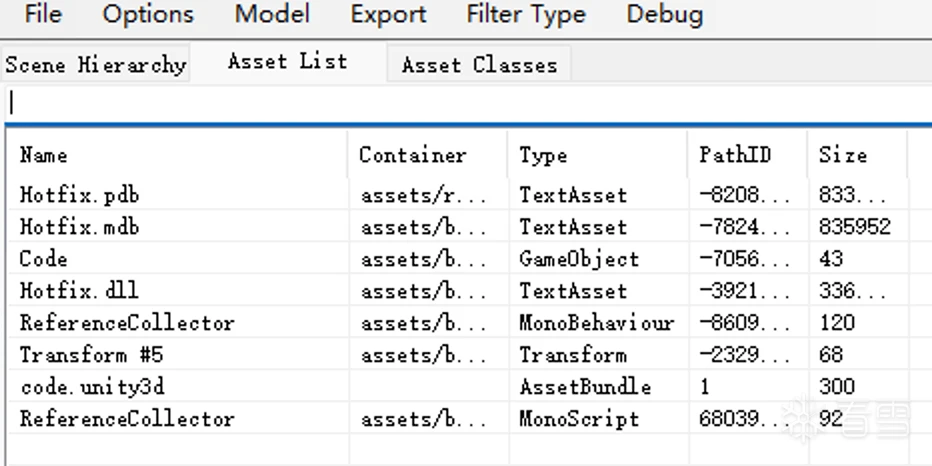Switch to the Scene Hierarchy tab
This screenshot has width=932, height=466.
pos(96,64)
